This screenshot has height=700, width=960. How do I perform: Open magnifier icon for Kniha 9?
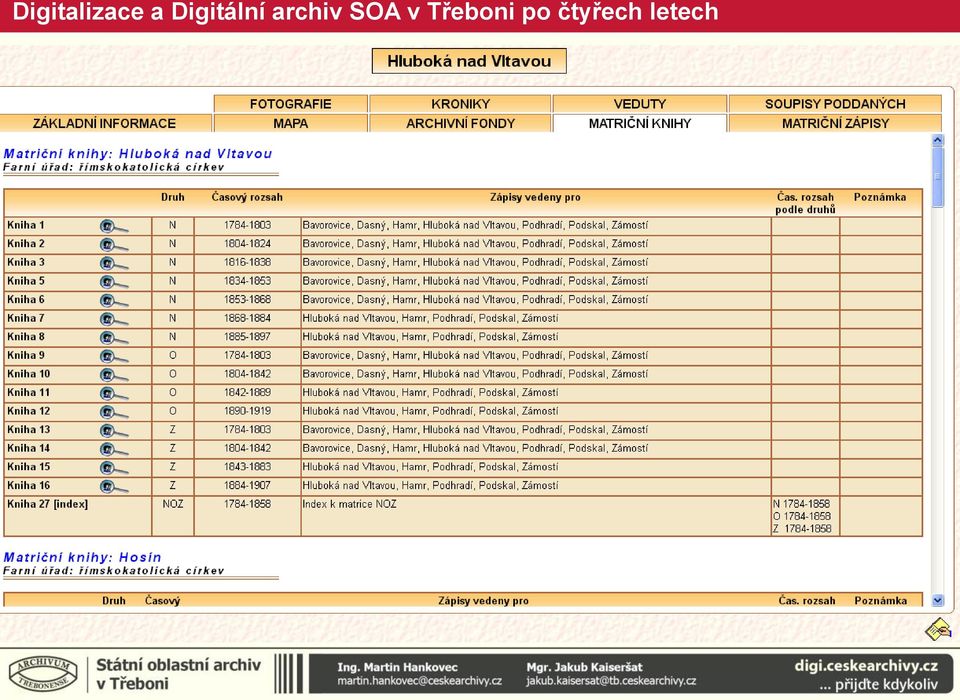pos(113,356)
